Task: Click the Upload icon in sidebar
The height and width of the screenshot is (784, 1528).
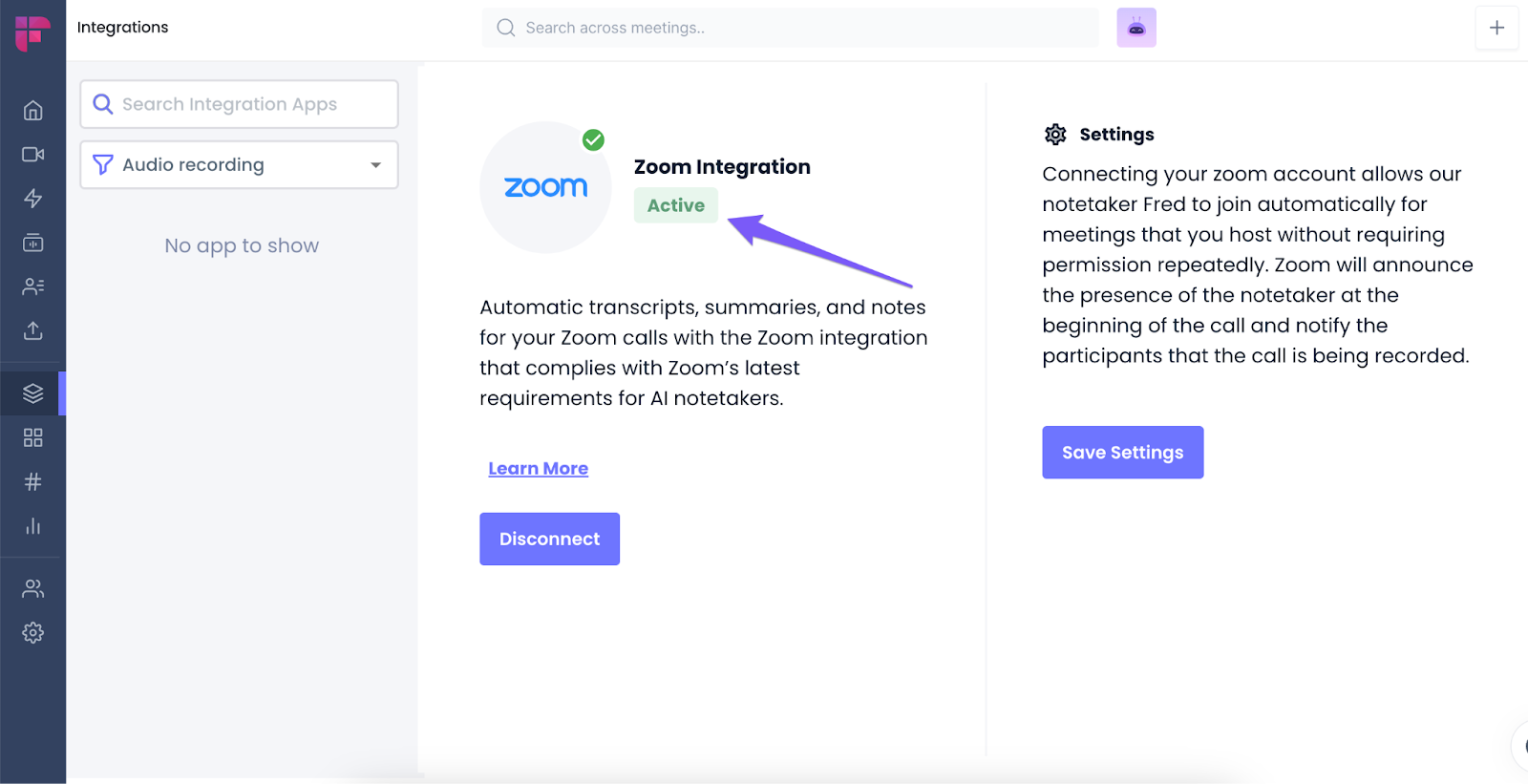Action: [x=32, y=330]
